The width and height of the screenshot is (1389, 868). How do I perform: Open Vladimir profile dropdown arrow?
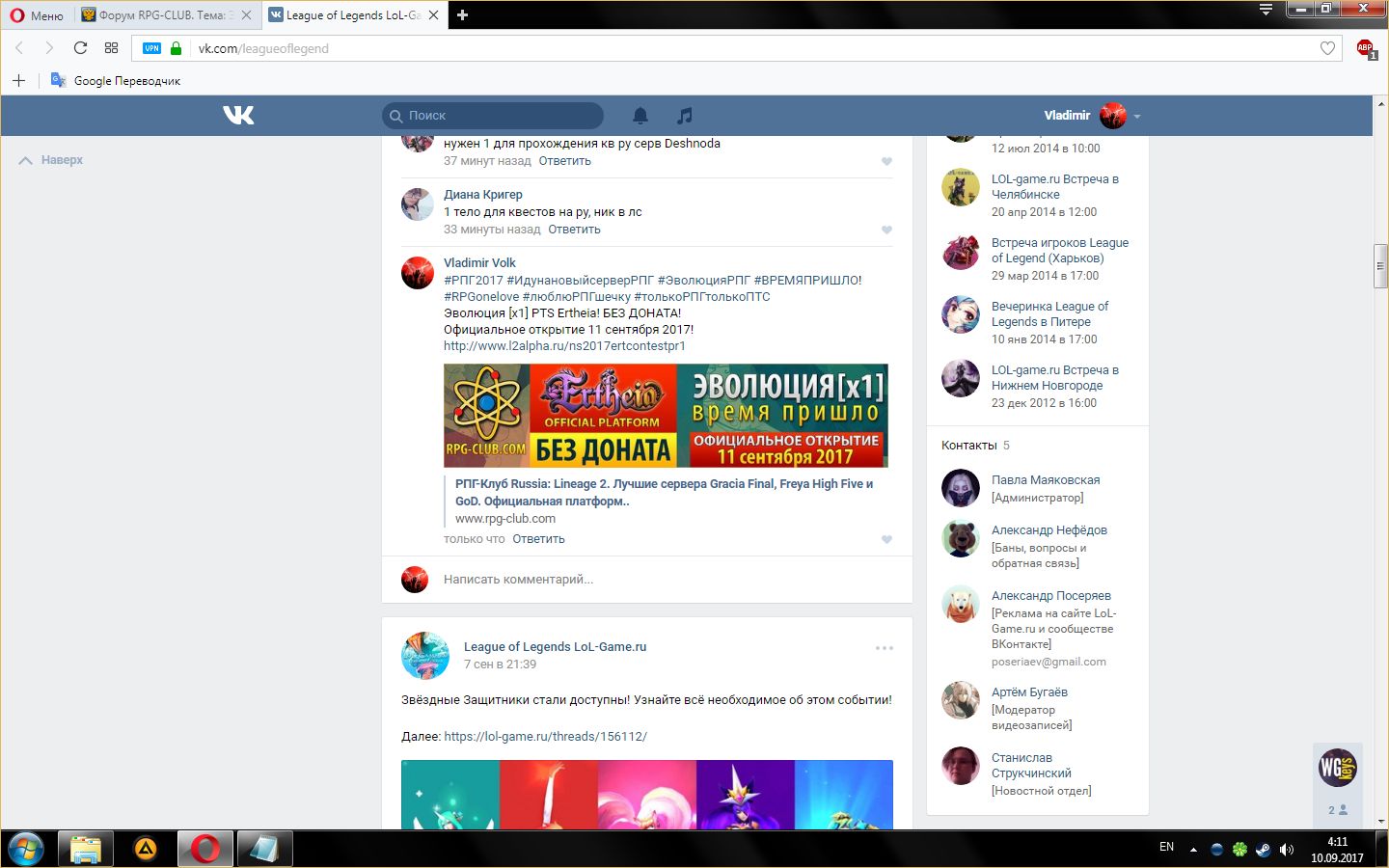point(1137,116)
